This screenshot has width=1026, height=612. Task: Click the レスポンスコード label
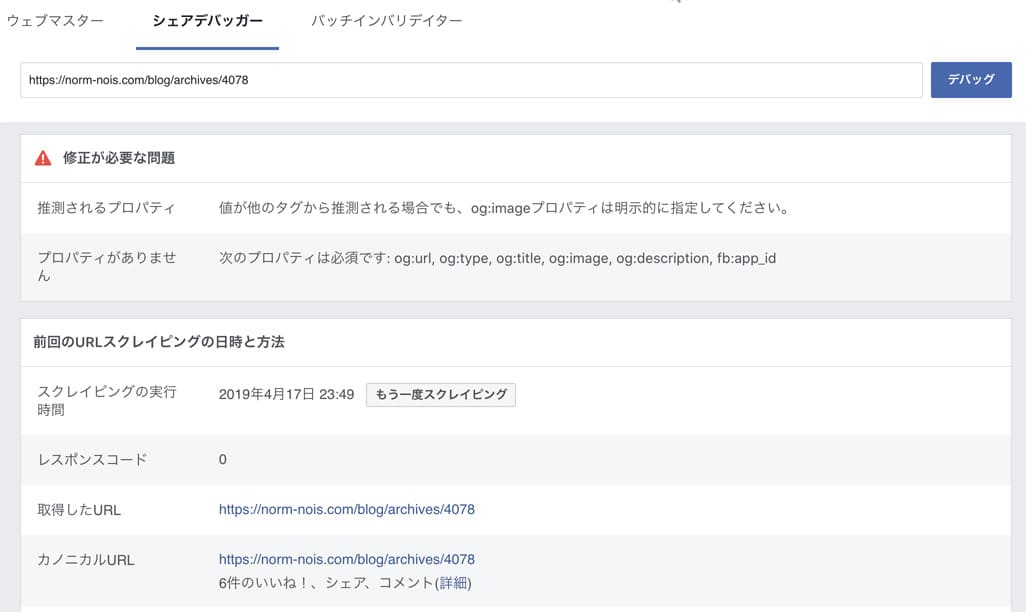[x=92, y=459]
